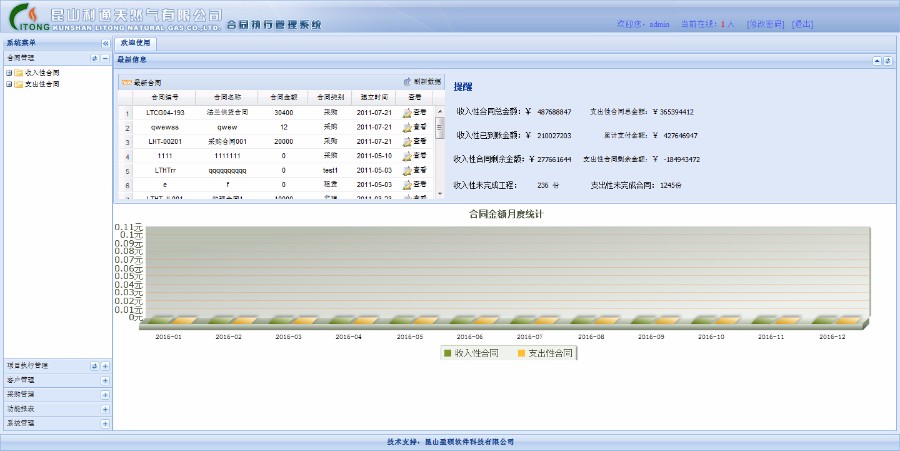Image resolution: width=900 pixels, height=451 pixels.
Task: Click the 退出 logout link
Action: (801, 23)
